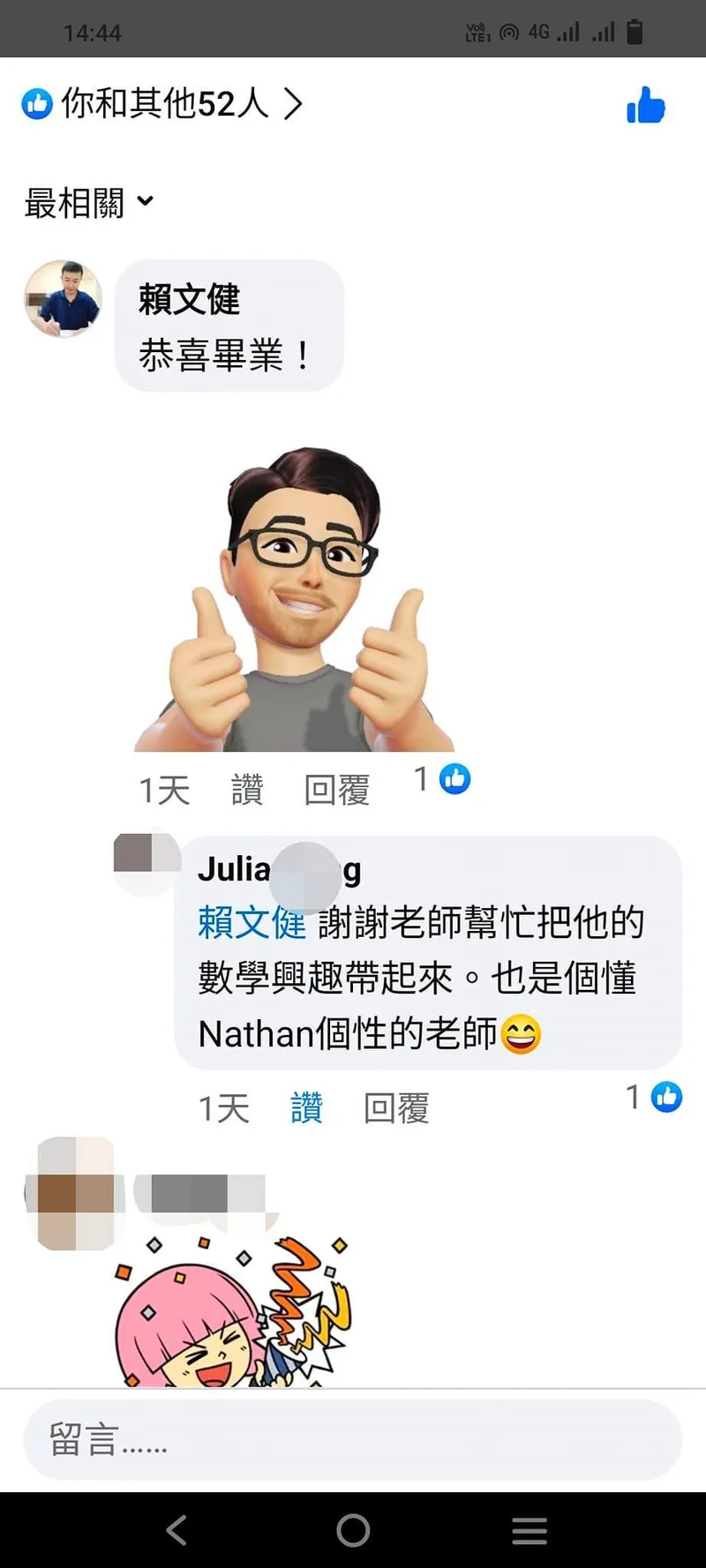Screen dimensions: 706x1568
Task: Tap the blue 賴文健 mention in Julia's reply
Action: pyautogui.click(x=252, y=922)
